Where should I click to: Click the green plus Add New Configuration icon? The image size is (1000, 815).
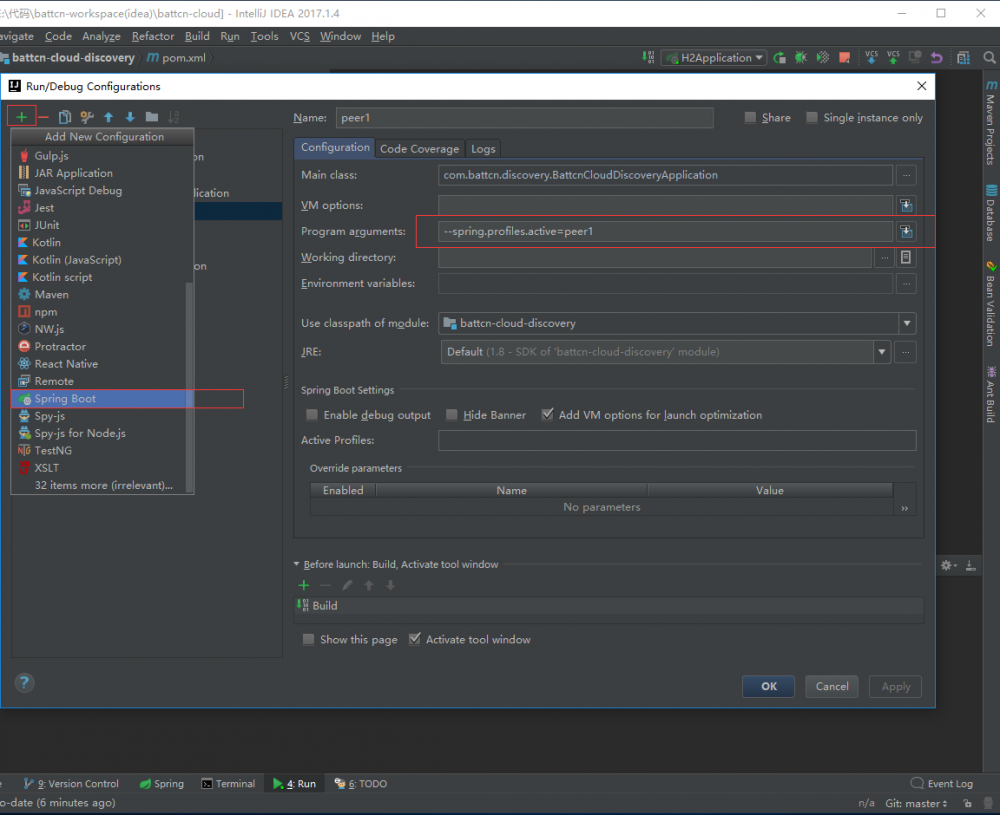click(21, 117)
